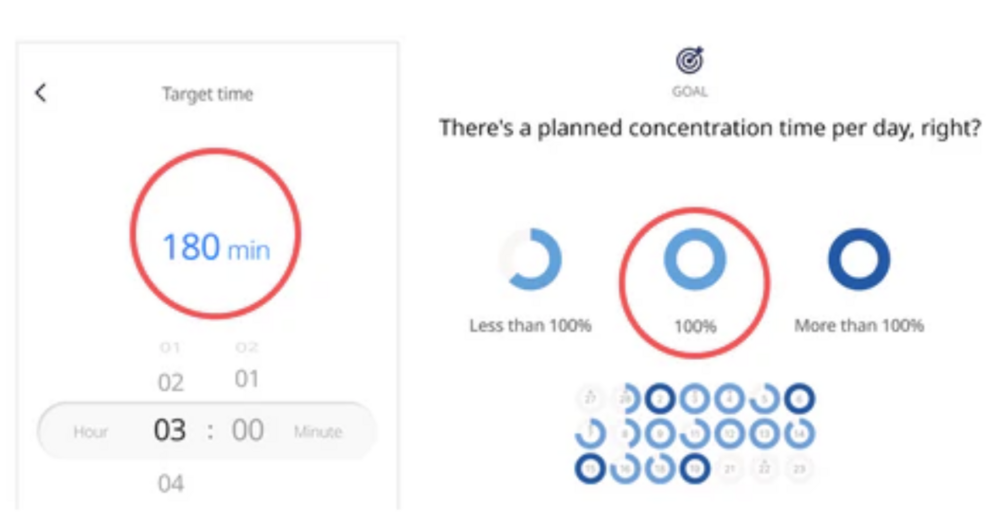Open day 6 dark ring in calendar
The height and width of the screenshot is (527, 1000).
[x=799, y=399]
